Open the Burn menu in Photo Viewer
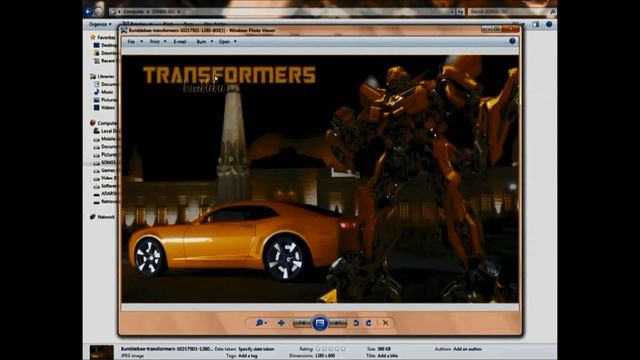 click(201, 42)
